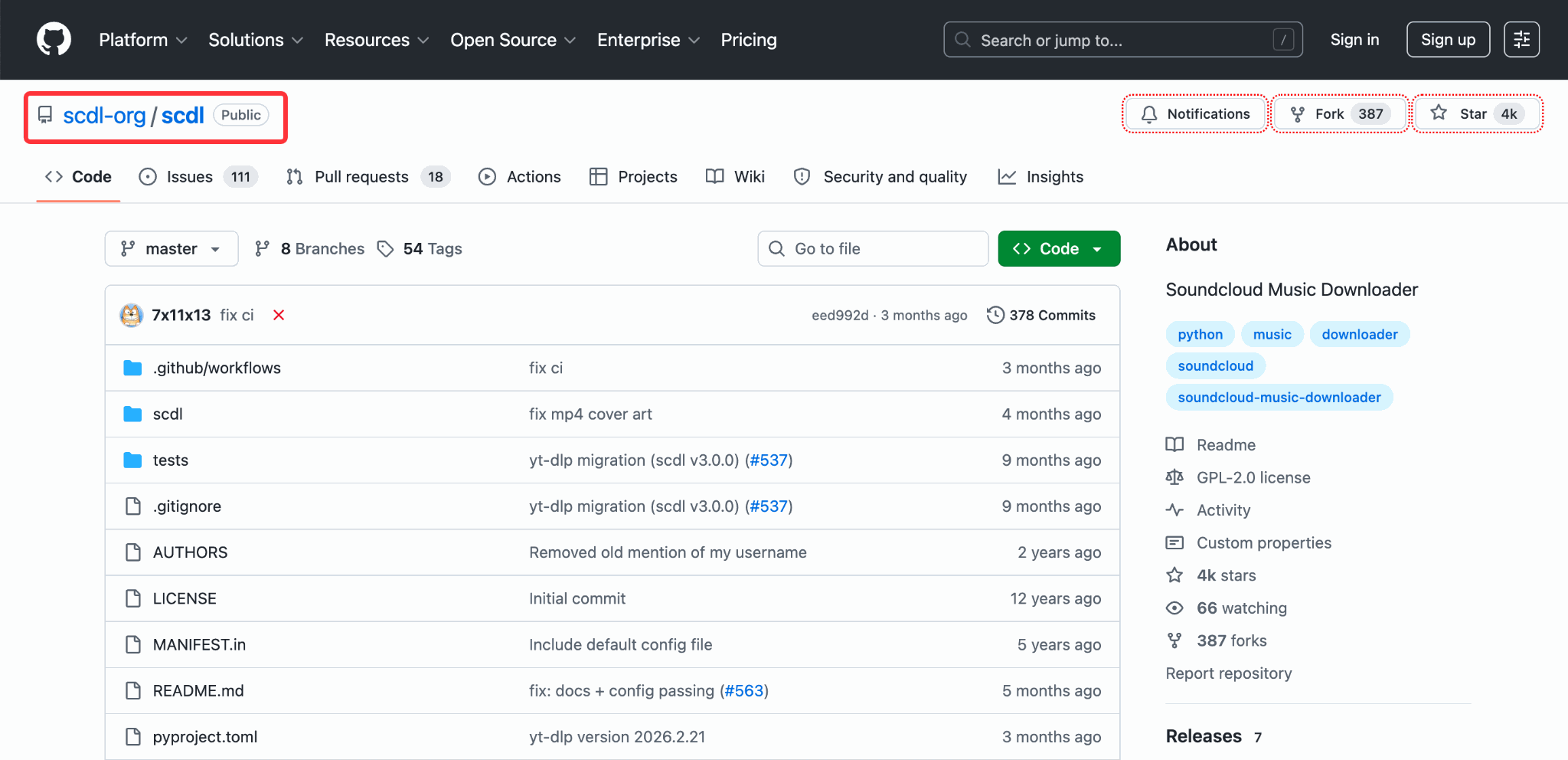Open the scdl-org organization link
Screen dimensions: 1568x760
104,115
